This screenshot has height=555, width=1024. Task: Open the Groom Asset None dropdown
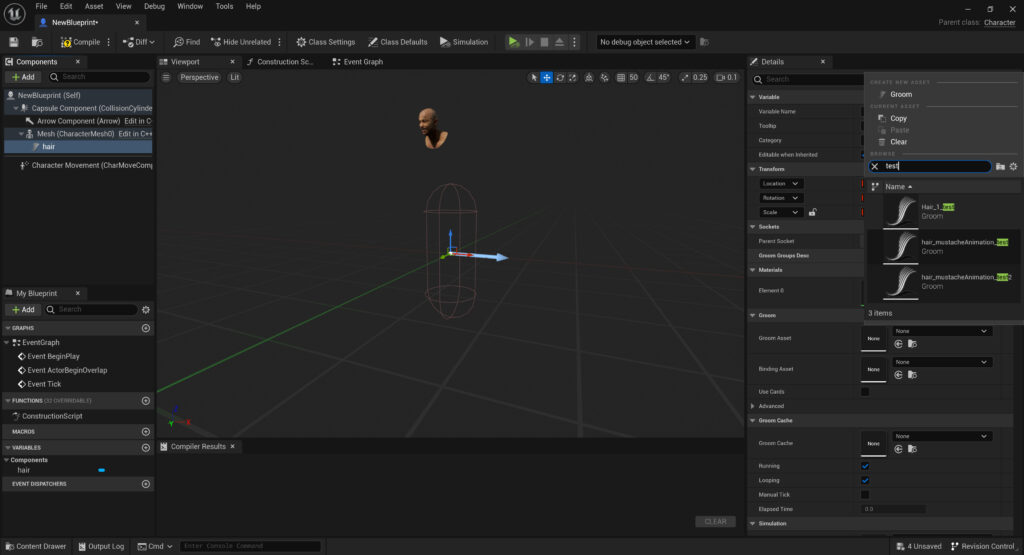[x=942, y=331]
